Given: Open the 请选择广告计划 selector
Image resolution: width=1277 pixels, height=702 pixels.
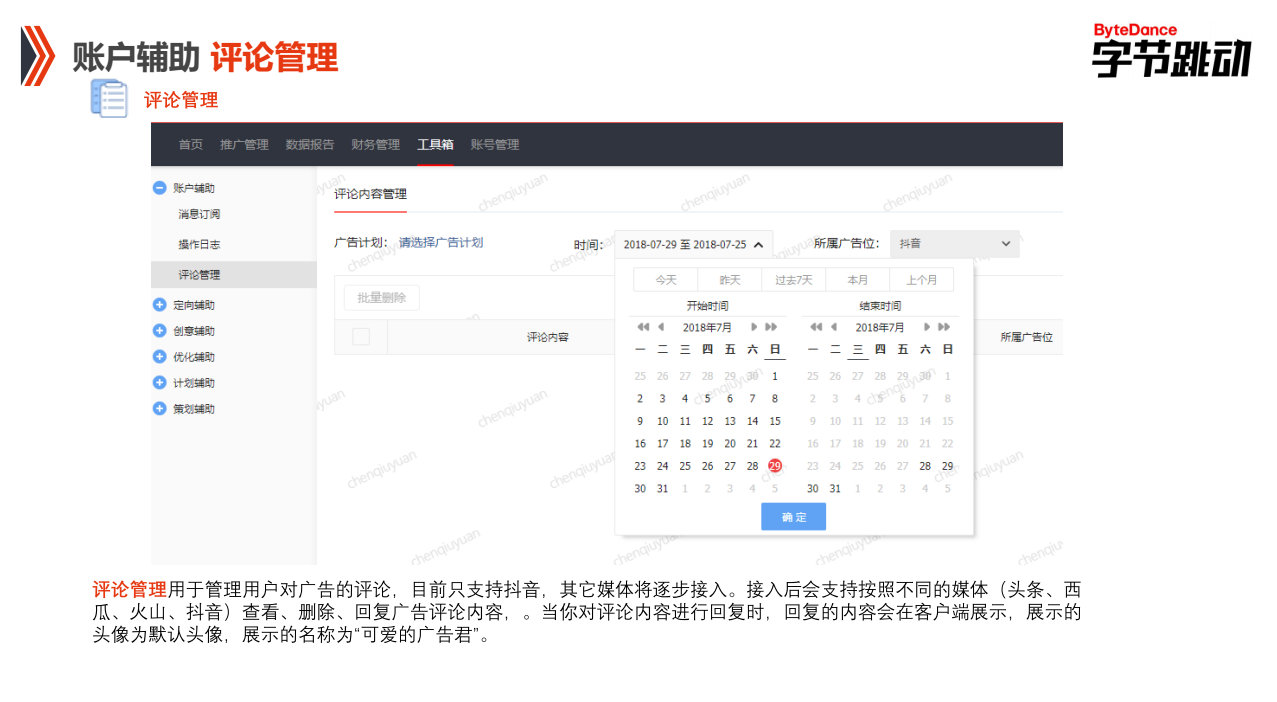Looking at the screenshot, I should (441, 242).
